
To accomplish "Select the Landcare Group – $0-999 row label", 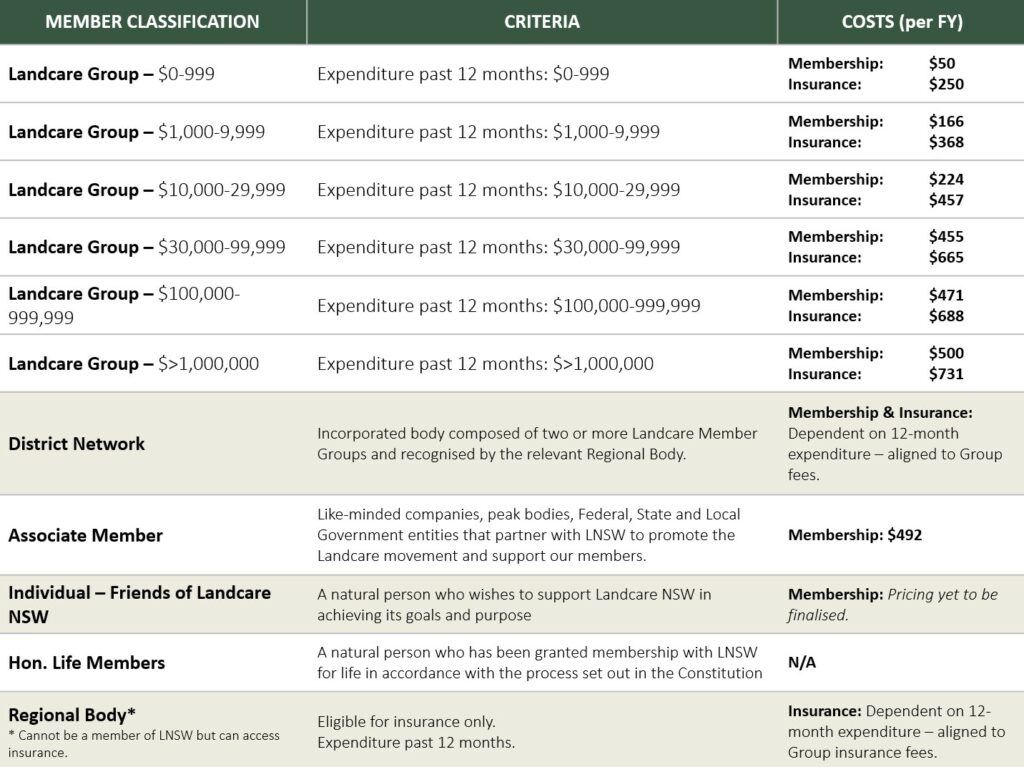I will (x=111, y=74).
